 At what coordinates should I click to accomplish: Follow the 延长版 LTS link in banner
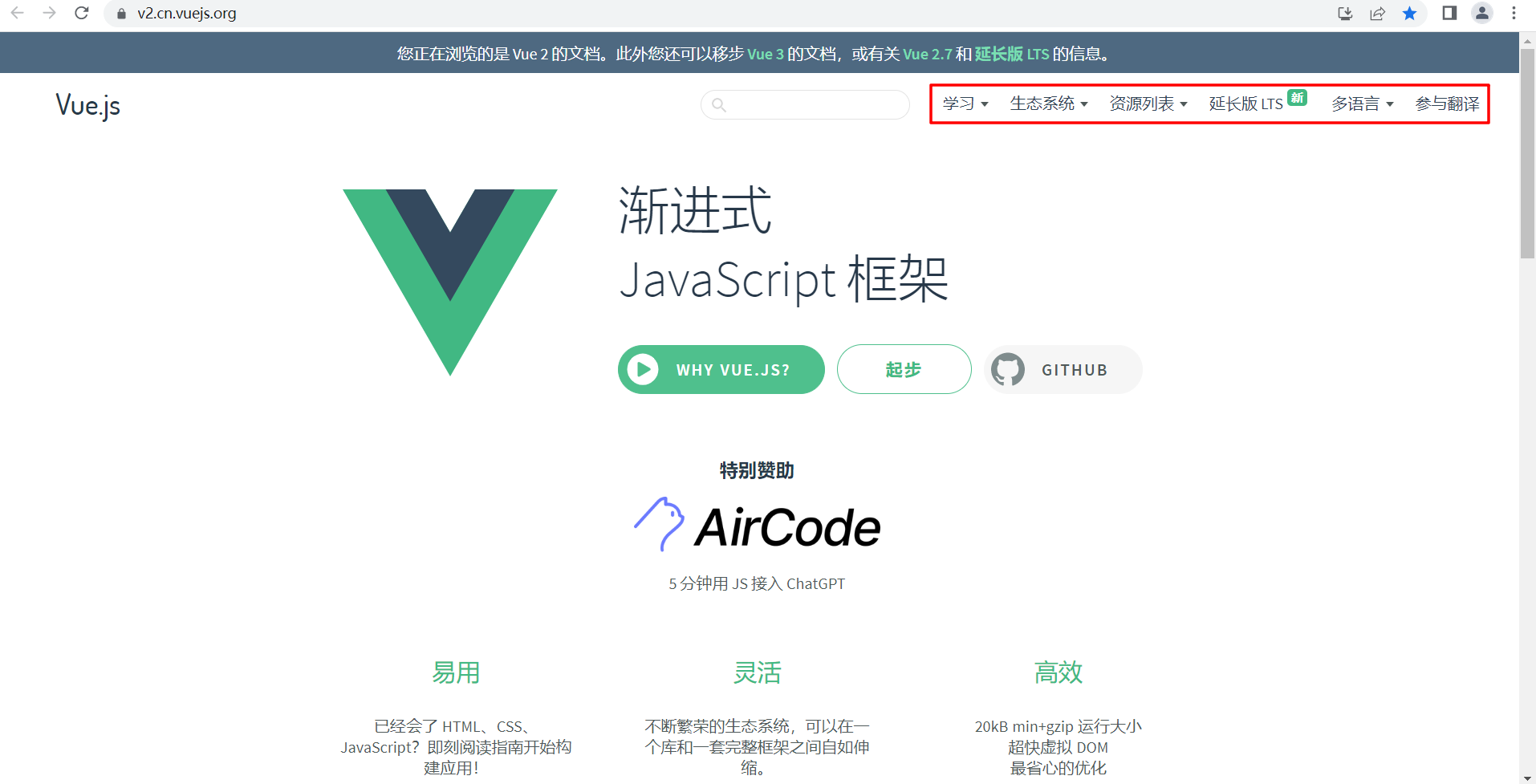coord(1012,54)
